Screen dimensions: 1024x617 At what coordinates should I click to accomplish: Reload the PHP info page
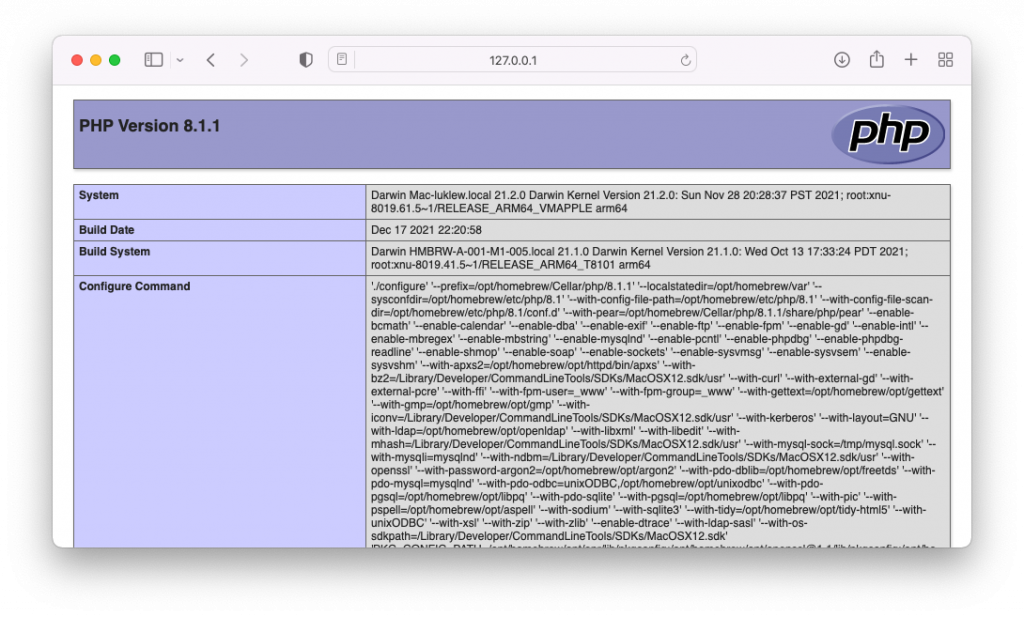tap(684, 59)
